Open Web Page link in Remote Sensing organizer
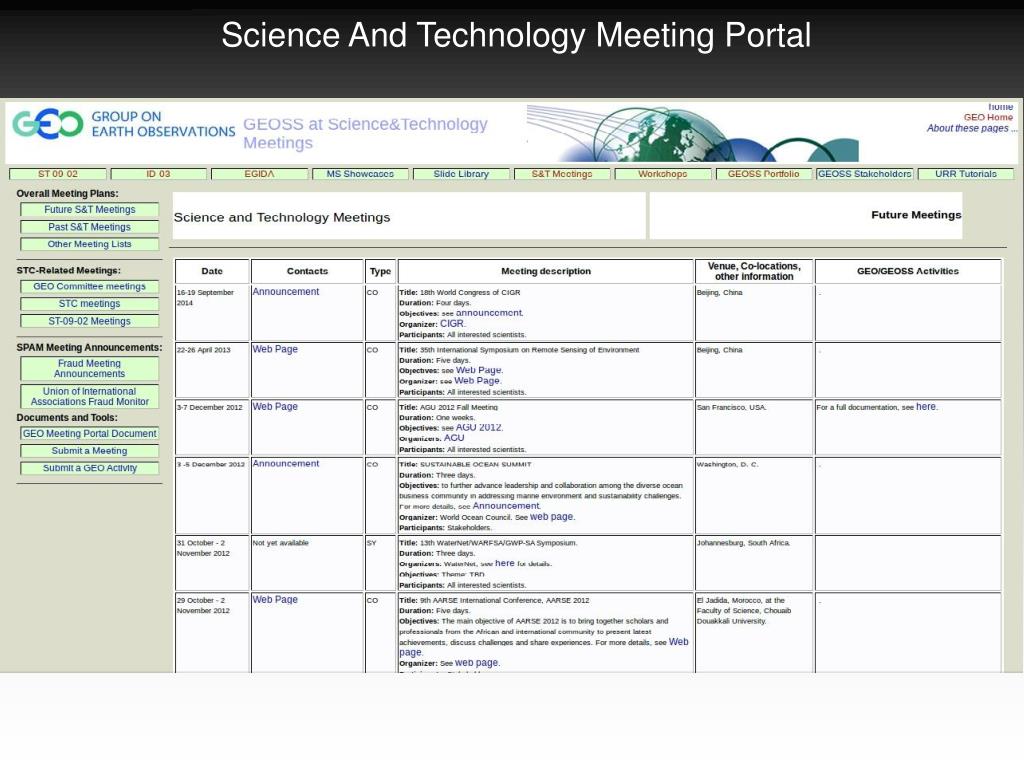1024x768 pixels. 477,380
